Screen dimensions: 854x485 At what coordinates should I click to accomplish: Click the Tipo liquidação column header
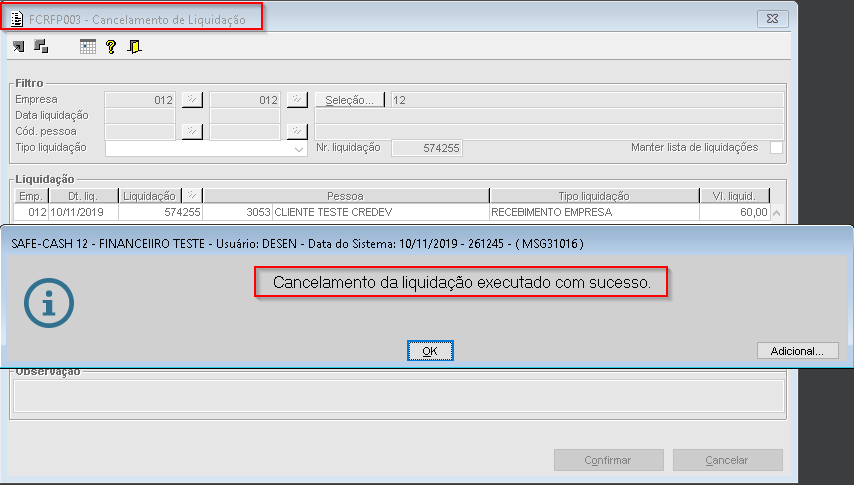[594, 196]
